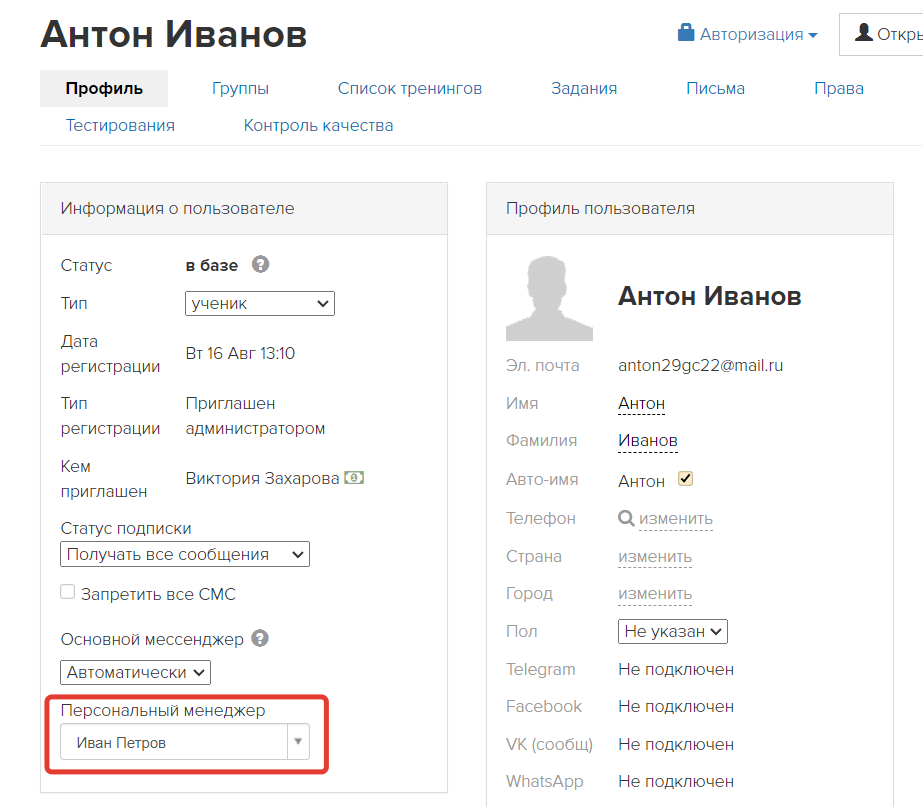The image size is (923, 807).
Task: Open the Список тренингов tab
Action: click(x=410, y=88)
